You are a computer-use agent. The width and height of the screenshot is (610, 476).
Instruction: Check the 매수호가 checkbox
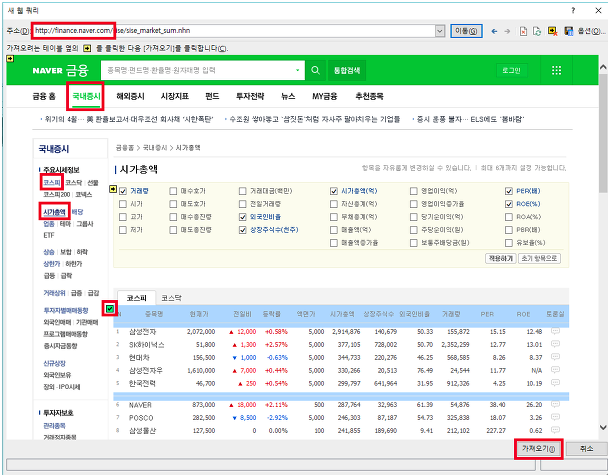tap(173, 191)
